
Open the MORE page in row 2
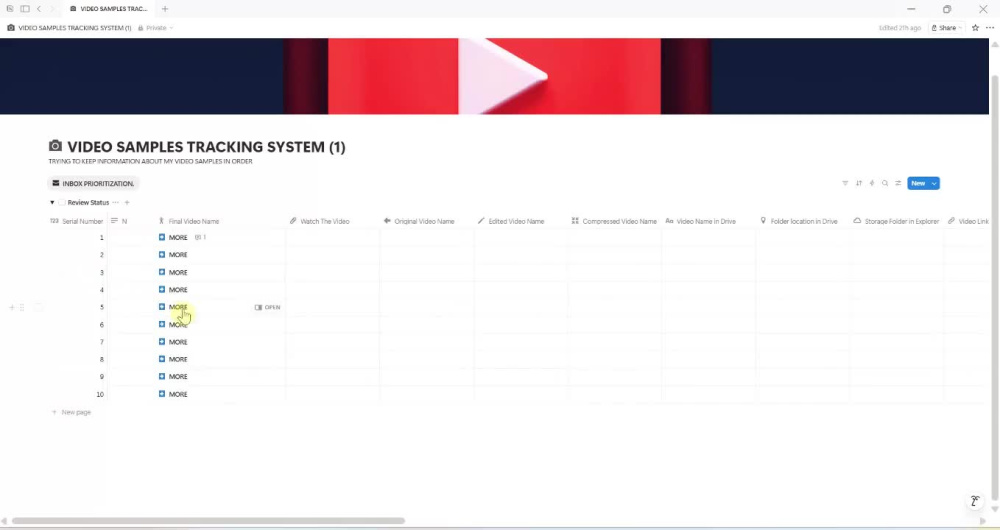178,254
